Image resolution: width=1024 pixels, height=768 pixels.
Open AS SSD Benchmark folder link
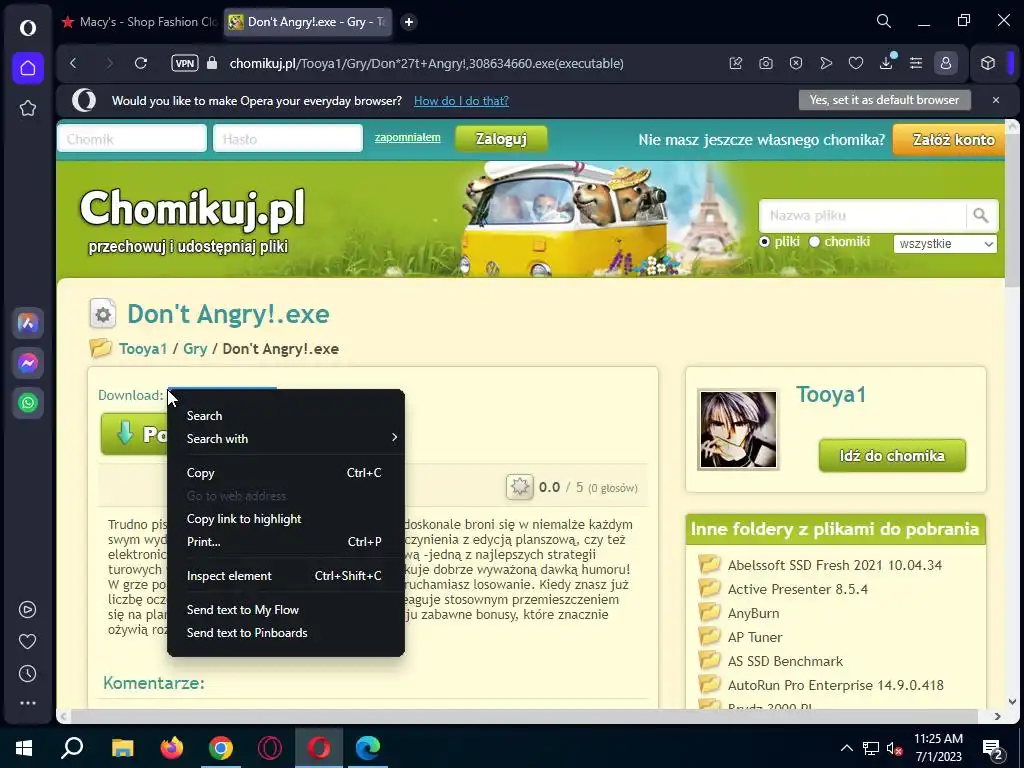pyautogui.click(x=785, y=661)
